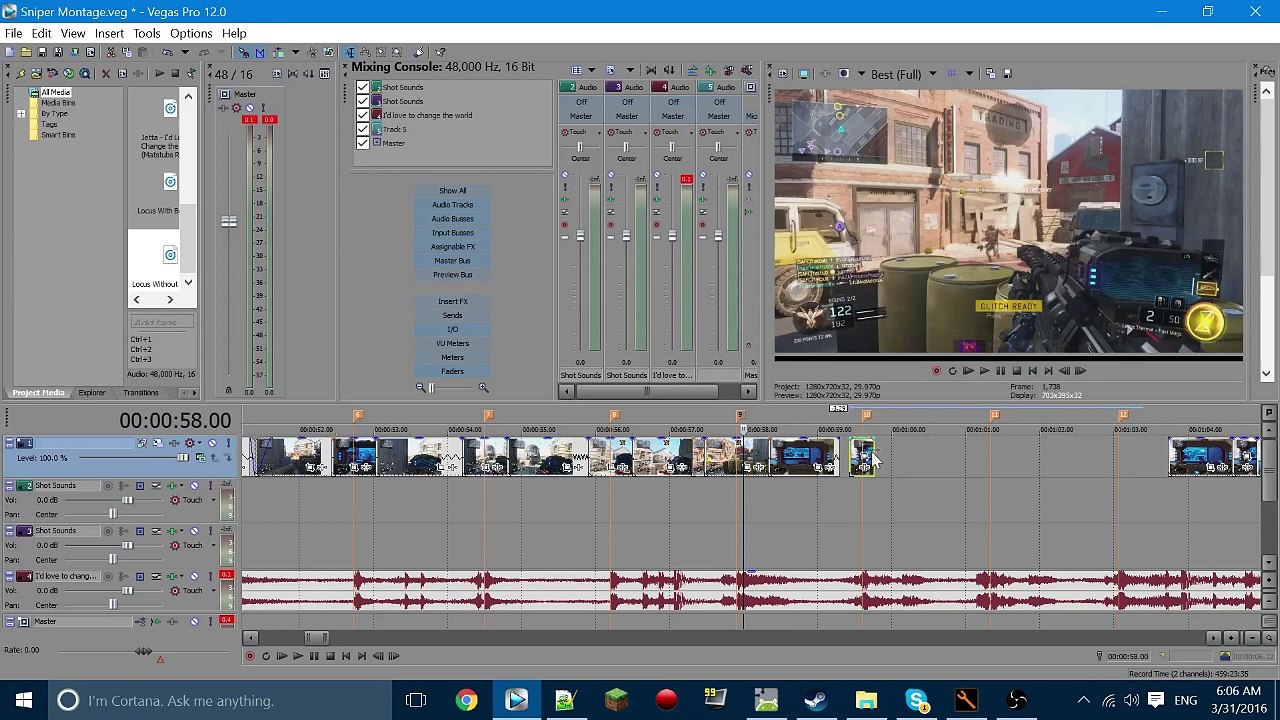The height and width of the screenshot is (720, 1280).
Task: Start media preview in Project Media toolbar
Action: coord(159,74)
